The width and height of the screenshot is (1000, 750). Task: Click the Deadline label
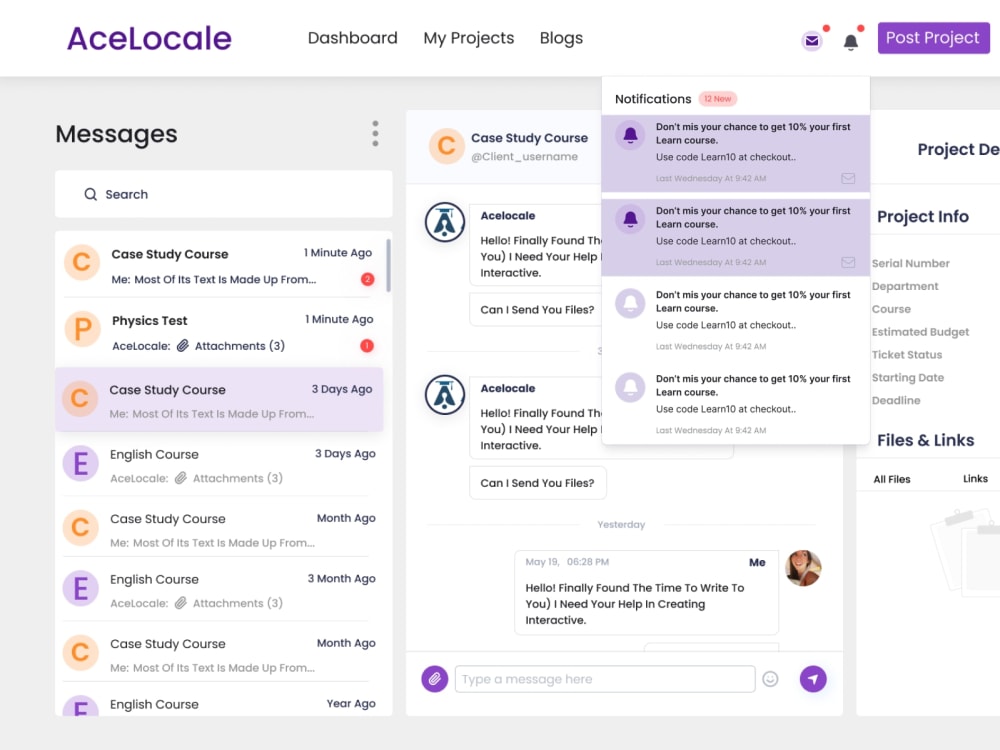point(895,401)
